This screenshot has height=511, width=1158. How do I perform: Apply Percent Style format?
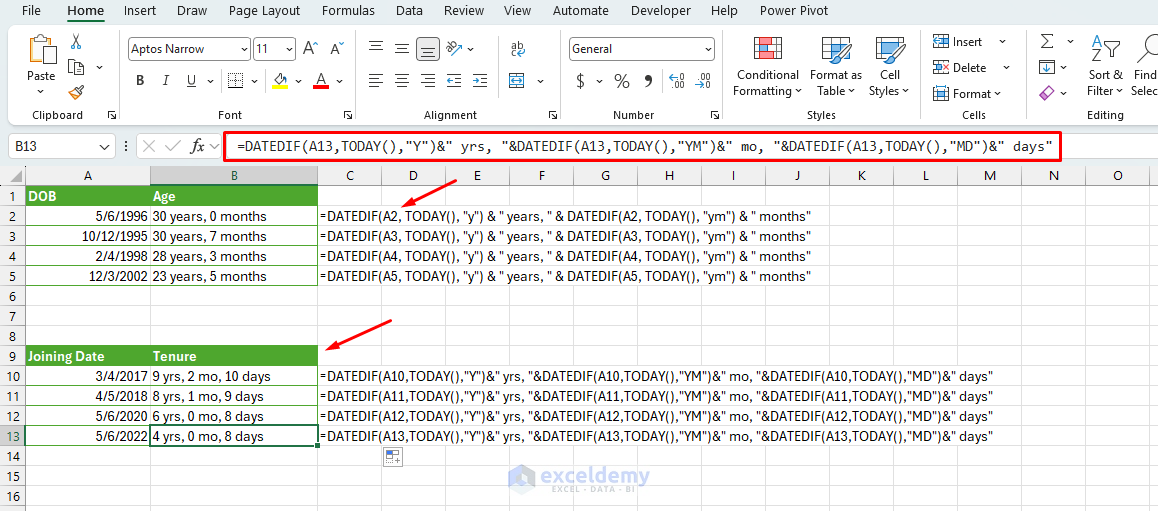pyautogui.click(x=622, y=80)
